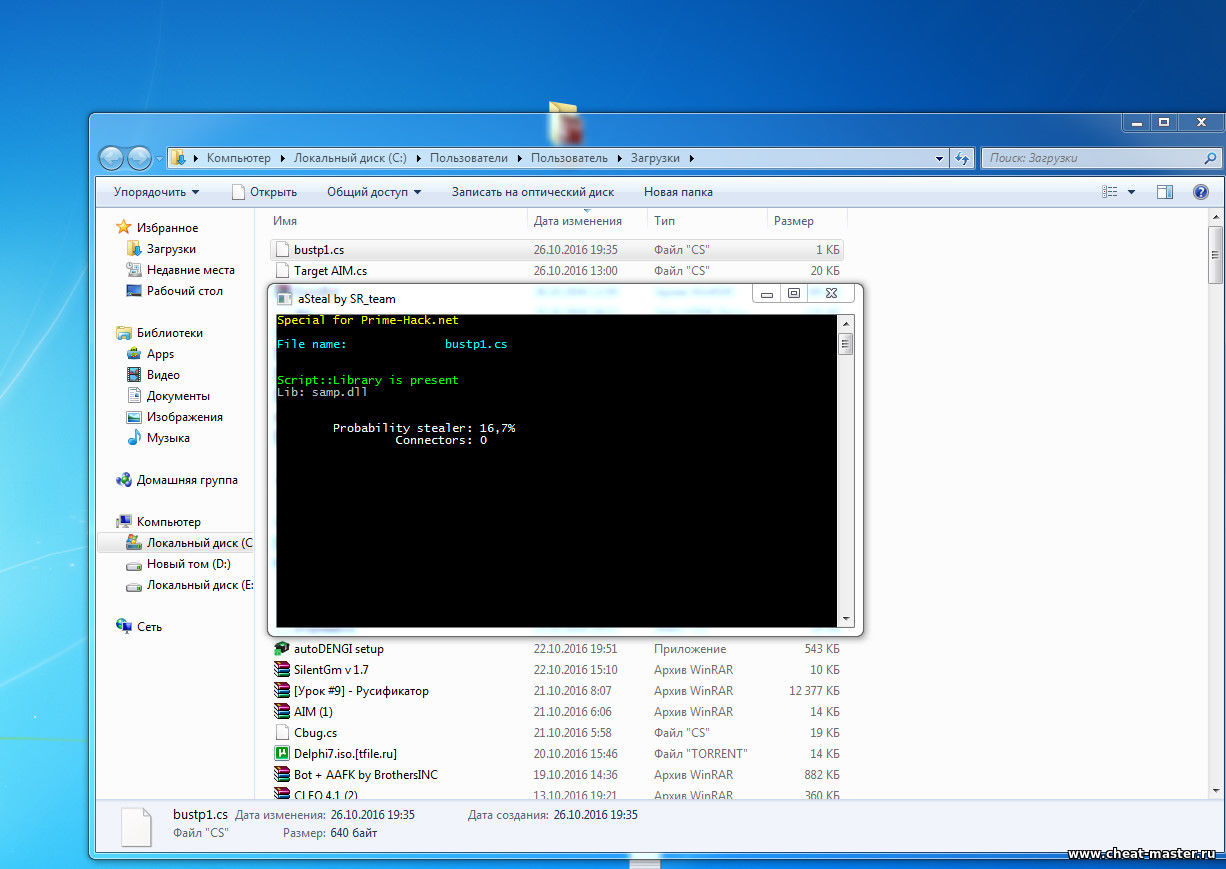Expand the Упорядочить dropdown menu
This screenshot has width=1226, height=869.
tap(156, 192)
